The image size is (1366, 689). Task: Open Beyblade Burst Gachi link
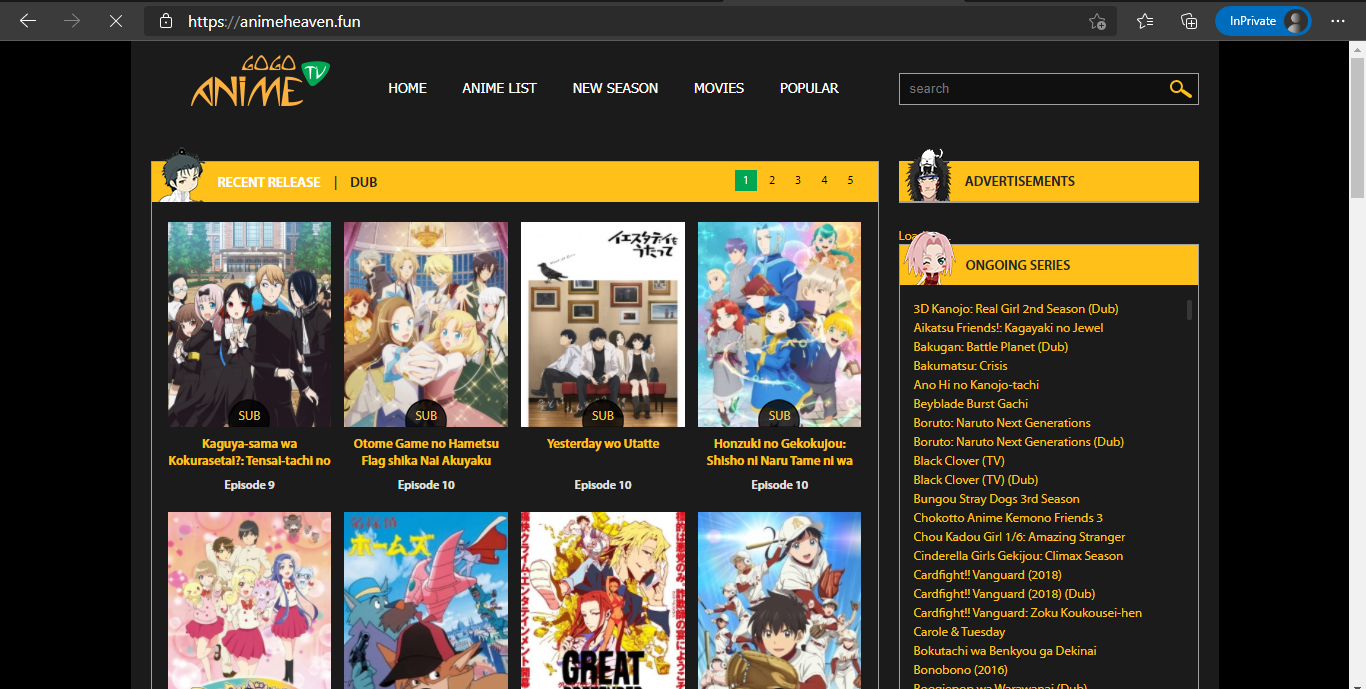tap(970, 404)
